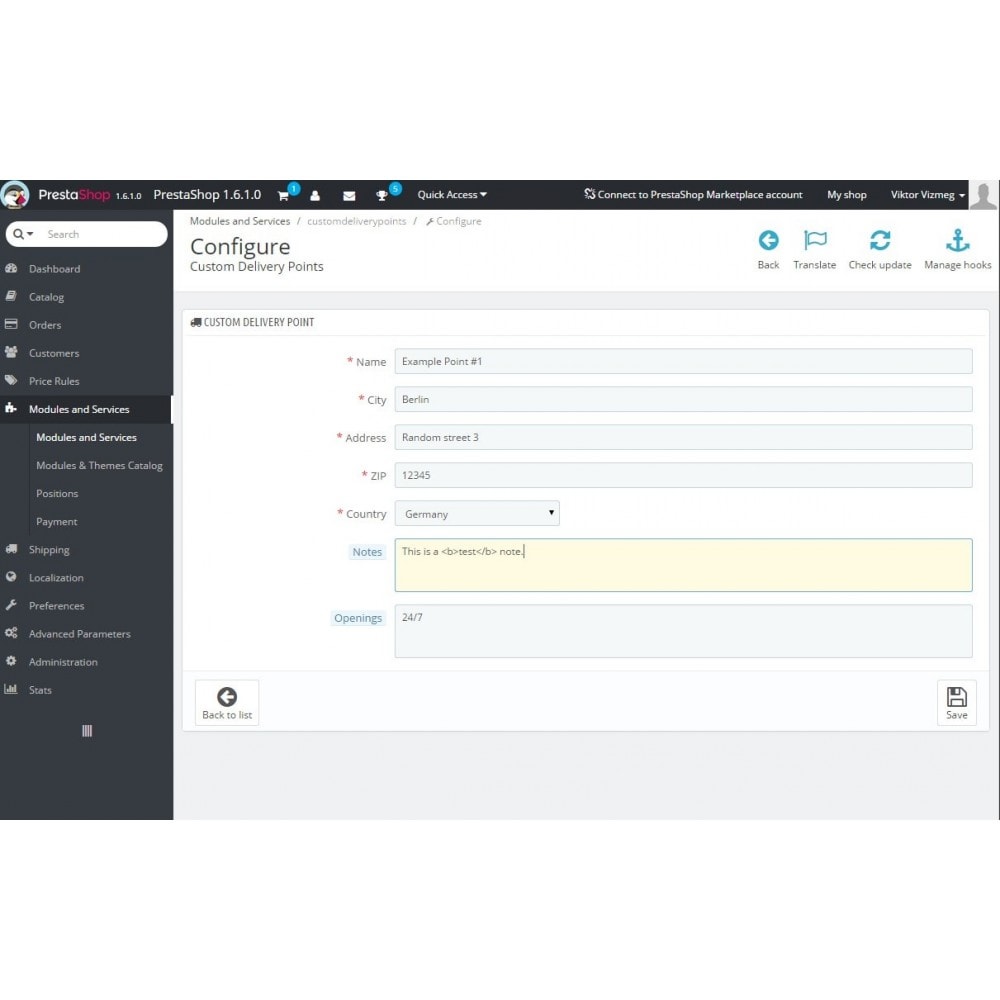1000x1000 pixels.
Task: Click the Shipping truck icon
Action: pyautogui.click(x=11, y=548)
